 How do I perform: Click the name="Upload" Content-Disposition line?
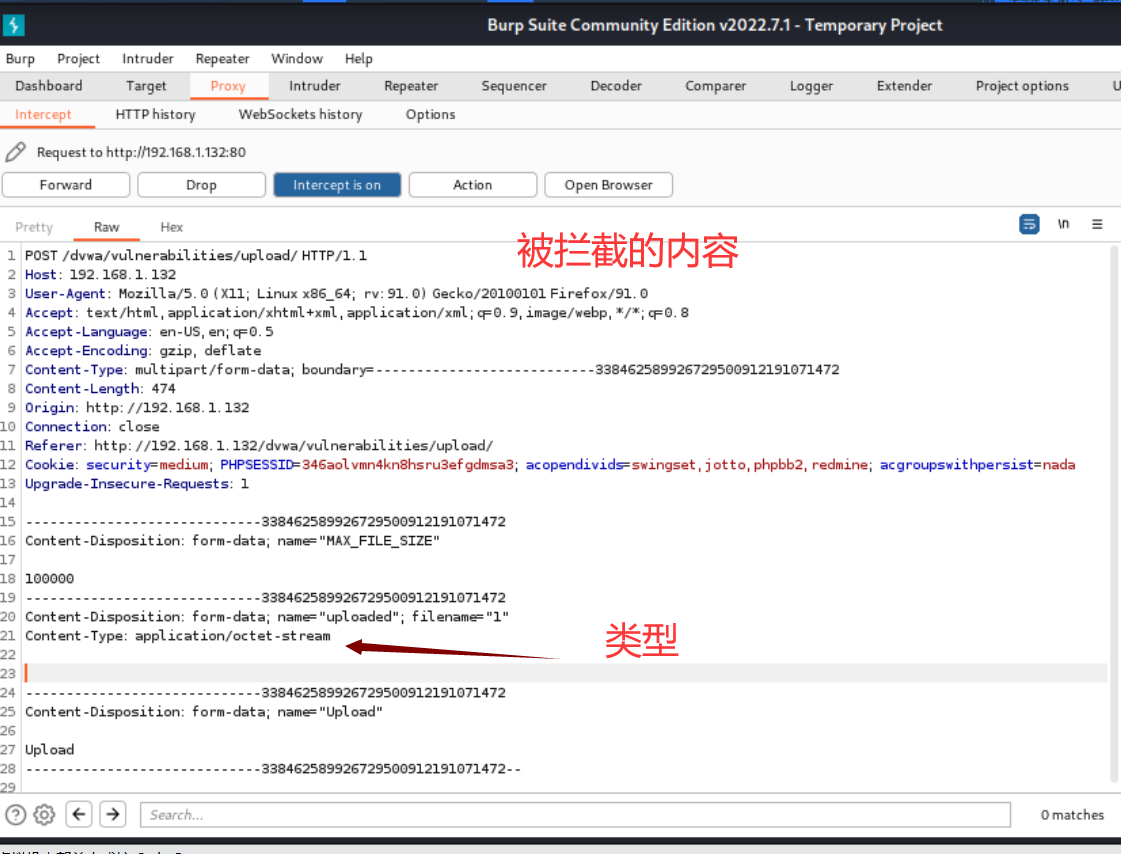coord(204,712)
